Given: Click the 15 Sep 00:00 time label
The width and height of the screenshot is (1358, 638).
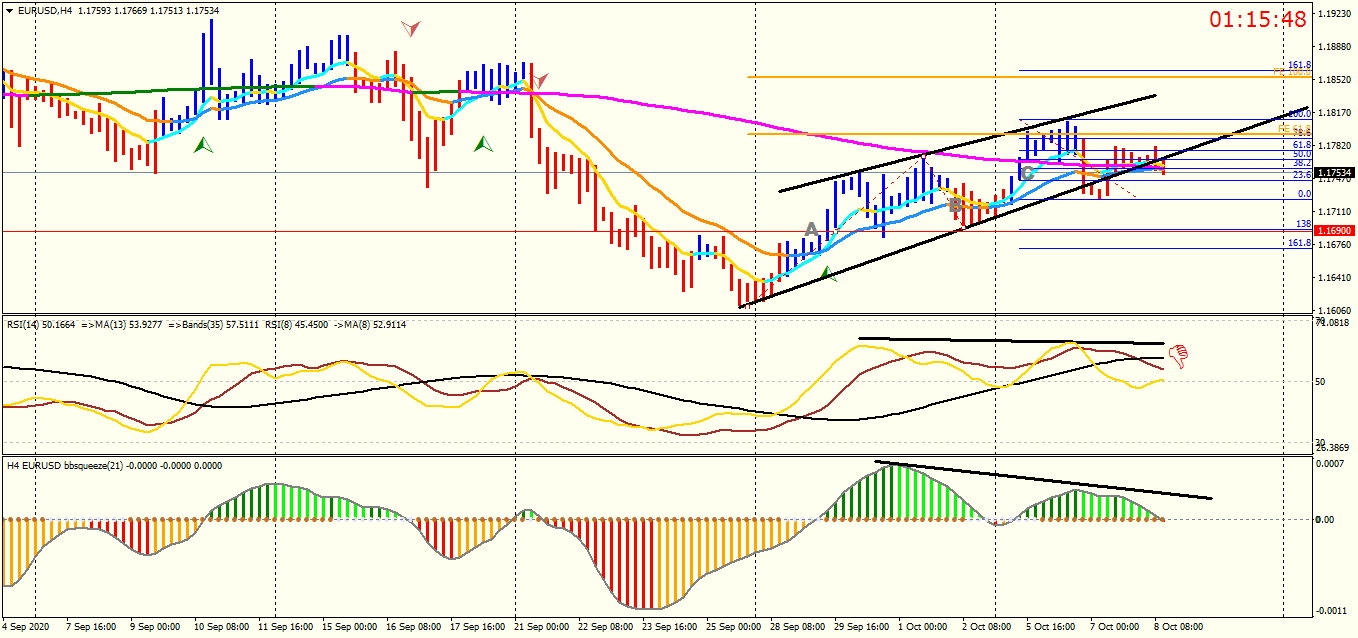Looking at the screenshot, I should [x=349, y=627].
